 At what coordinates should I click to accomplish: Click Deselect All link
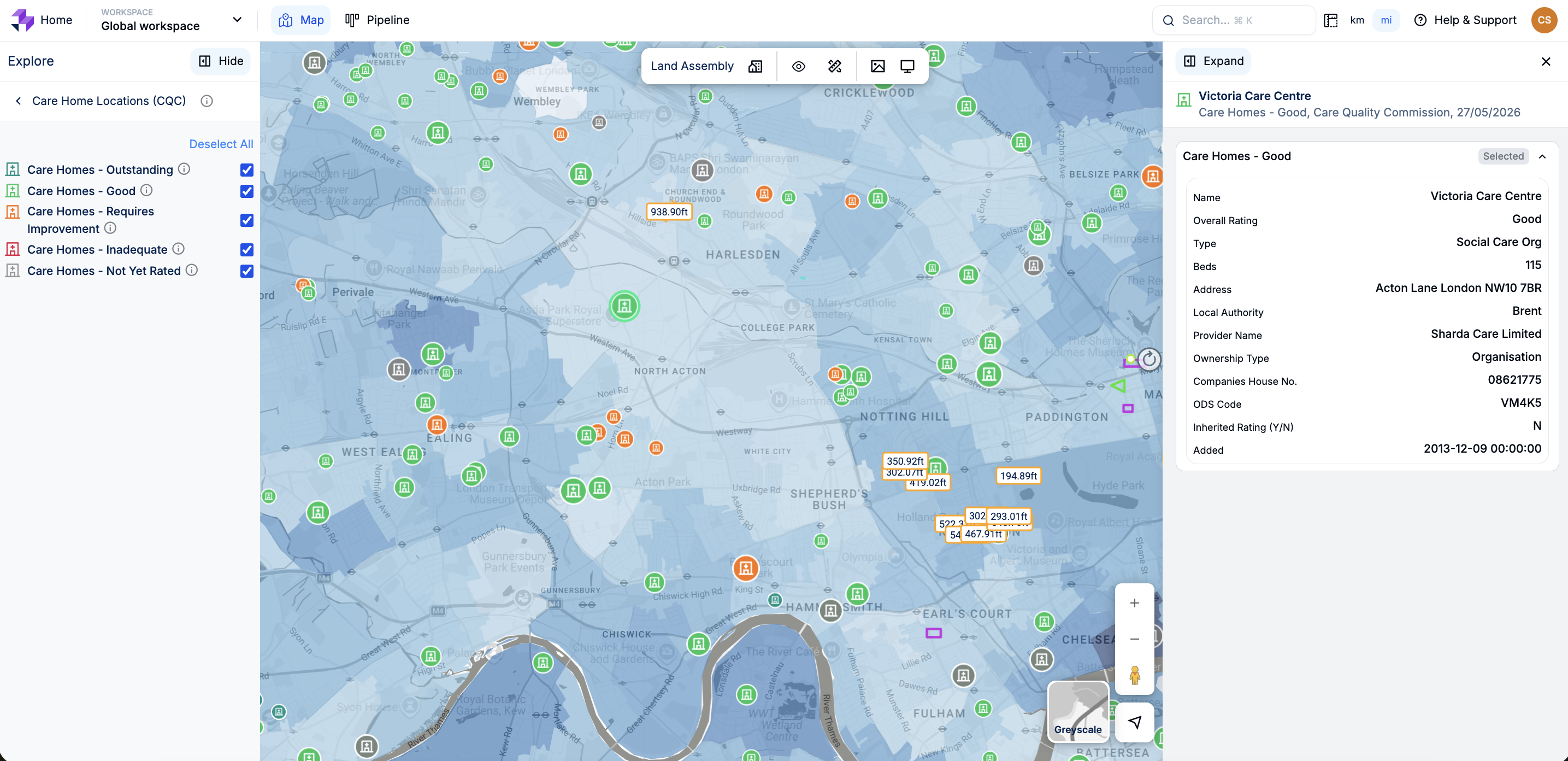[x=221, y=144]
